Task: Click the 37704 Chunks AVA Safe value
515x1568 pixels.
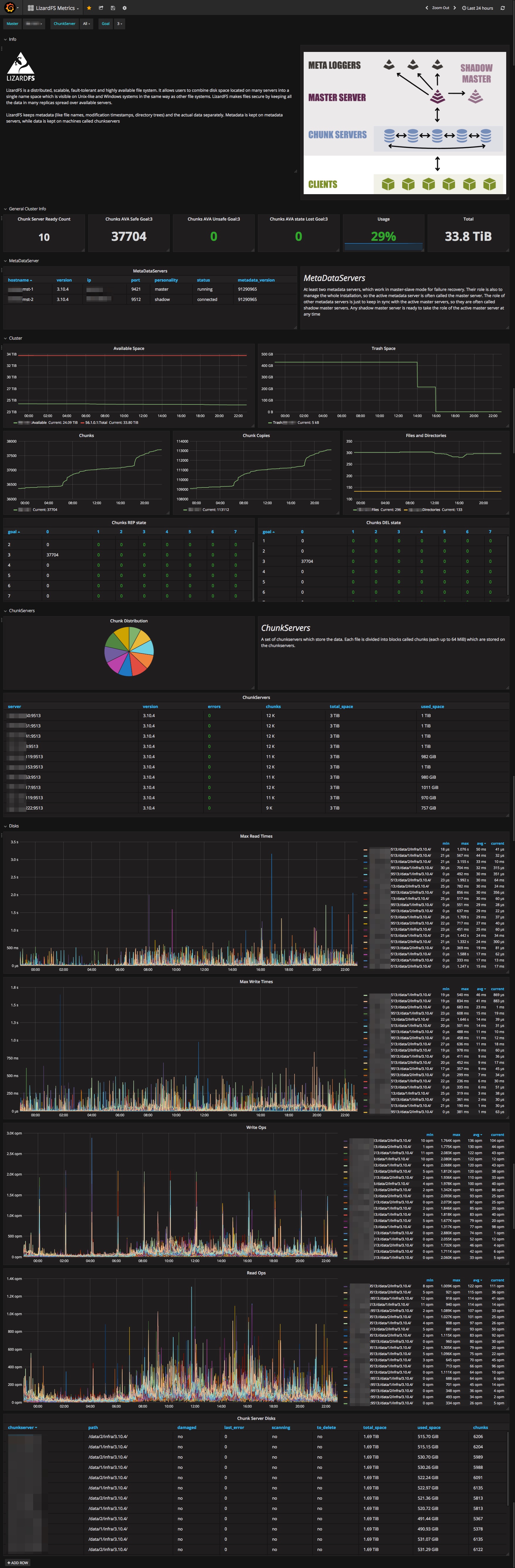Action: [129, 236]
